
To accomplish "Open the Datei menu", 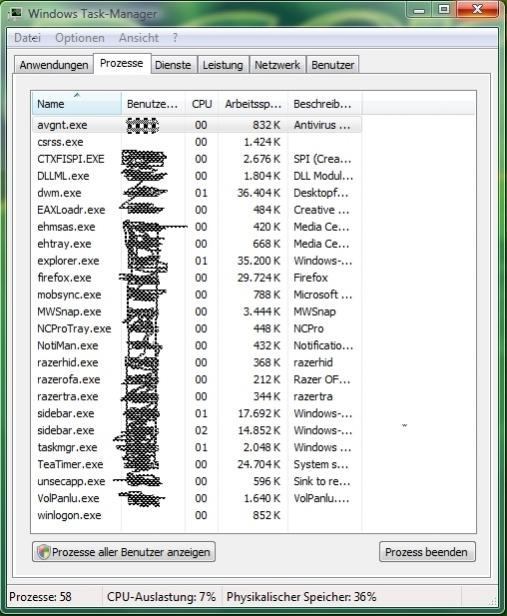I will (x=27, y=38).
